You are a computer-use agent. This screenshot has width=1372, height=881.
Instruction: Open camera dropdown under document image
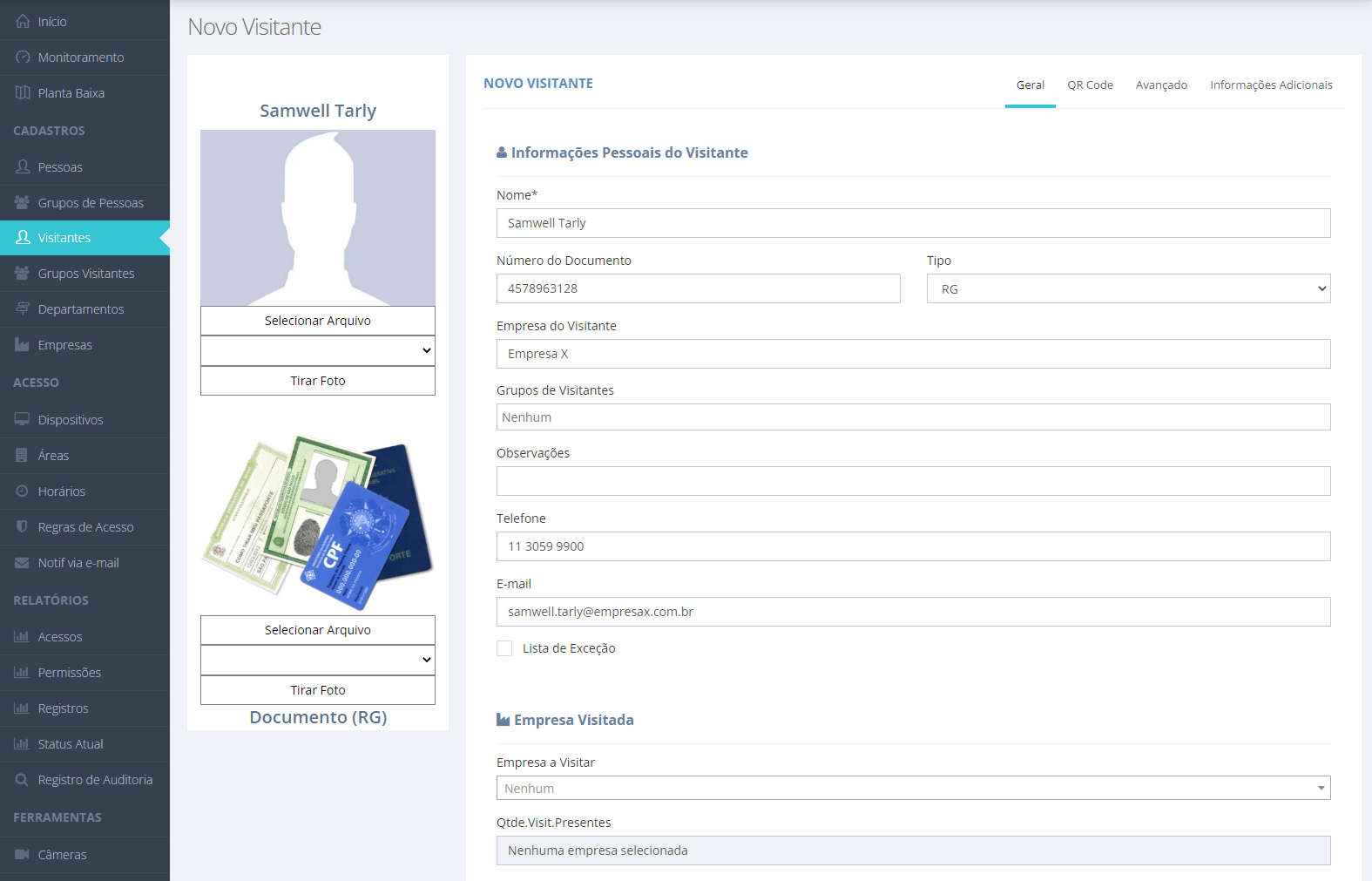(x=318, y=660)
